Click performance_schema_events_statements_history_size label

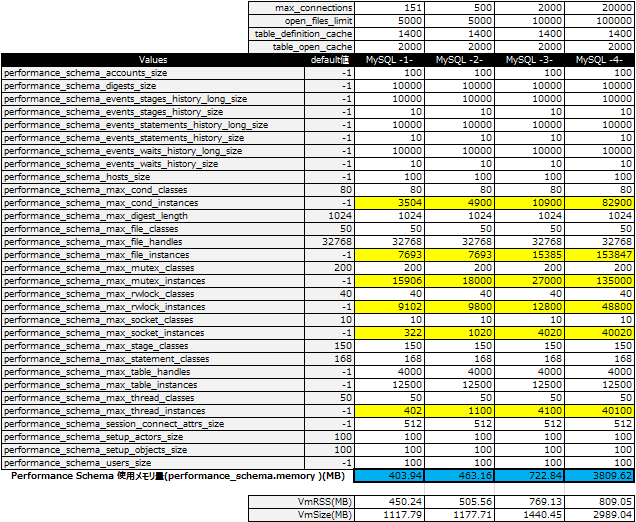coord(153,138)
